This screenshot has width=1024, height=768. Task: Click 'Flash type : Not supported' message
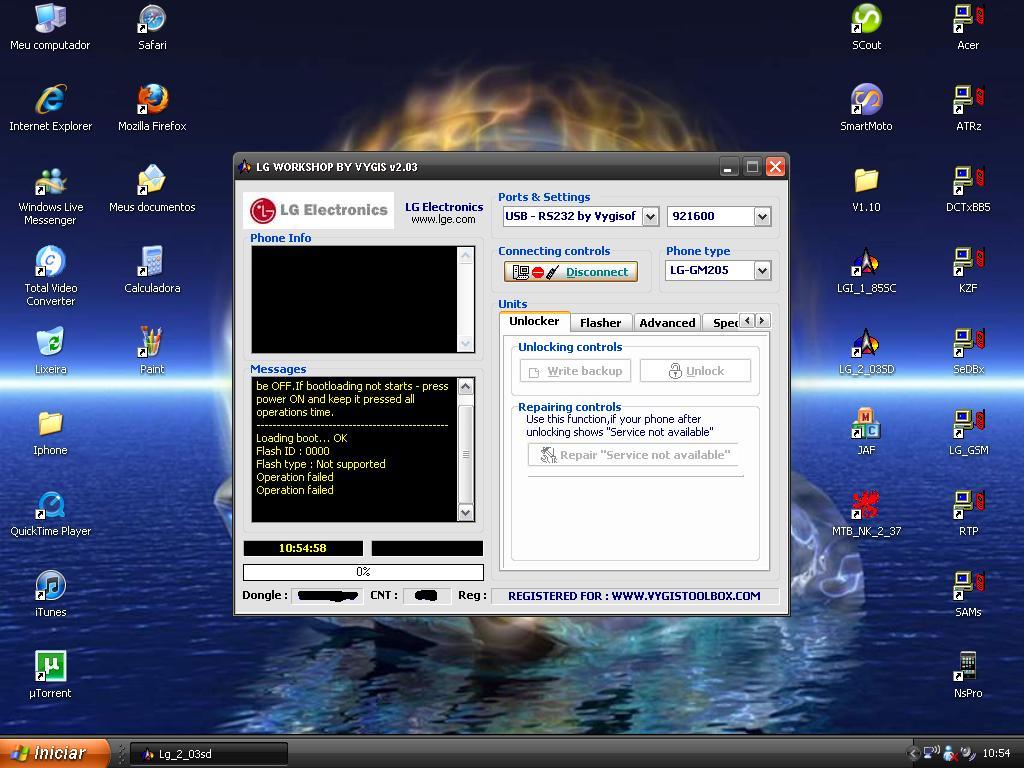pyautogui.click(x=321, y=464)
